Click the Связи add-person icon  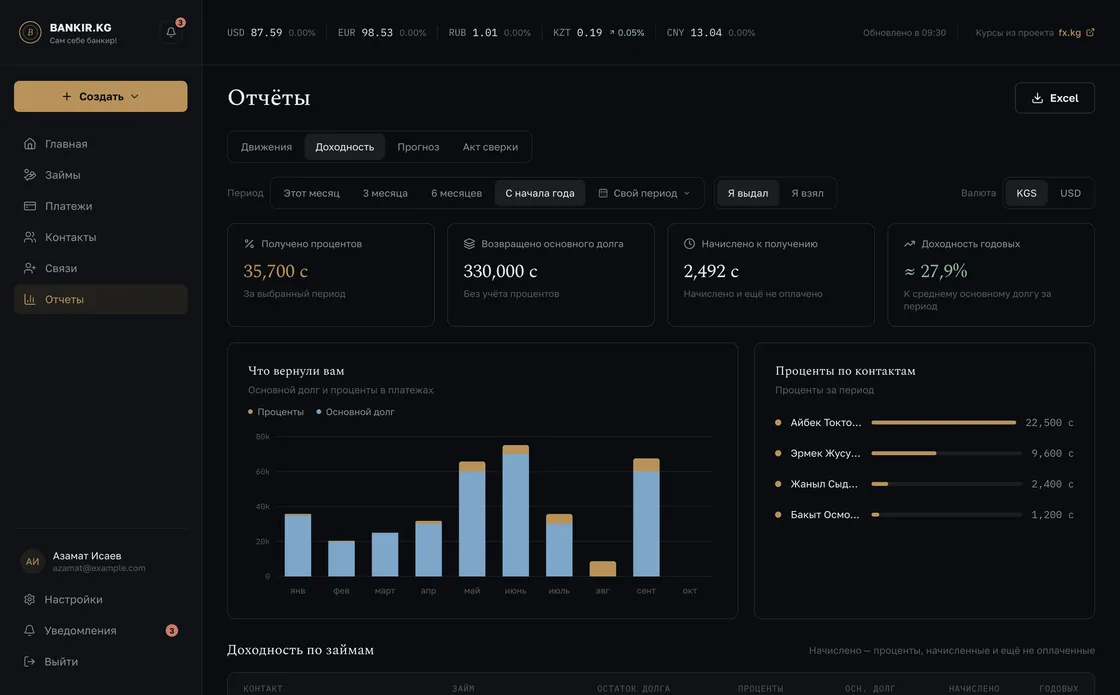pyautogui.click(x=29, y=269)
